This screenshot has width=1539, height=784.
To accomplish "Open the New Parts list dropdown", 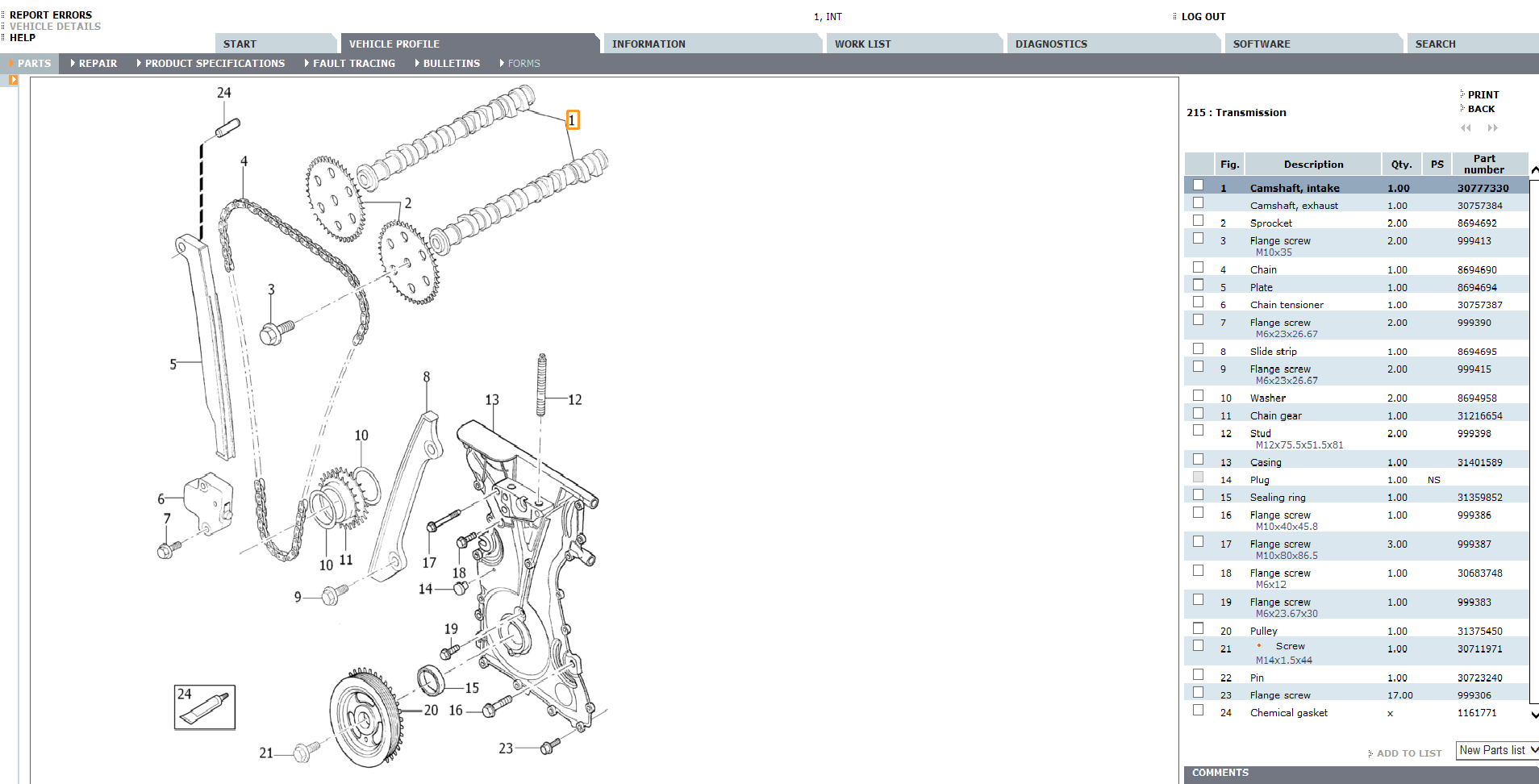I will pos(1497,750).
